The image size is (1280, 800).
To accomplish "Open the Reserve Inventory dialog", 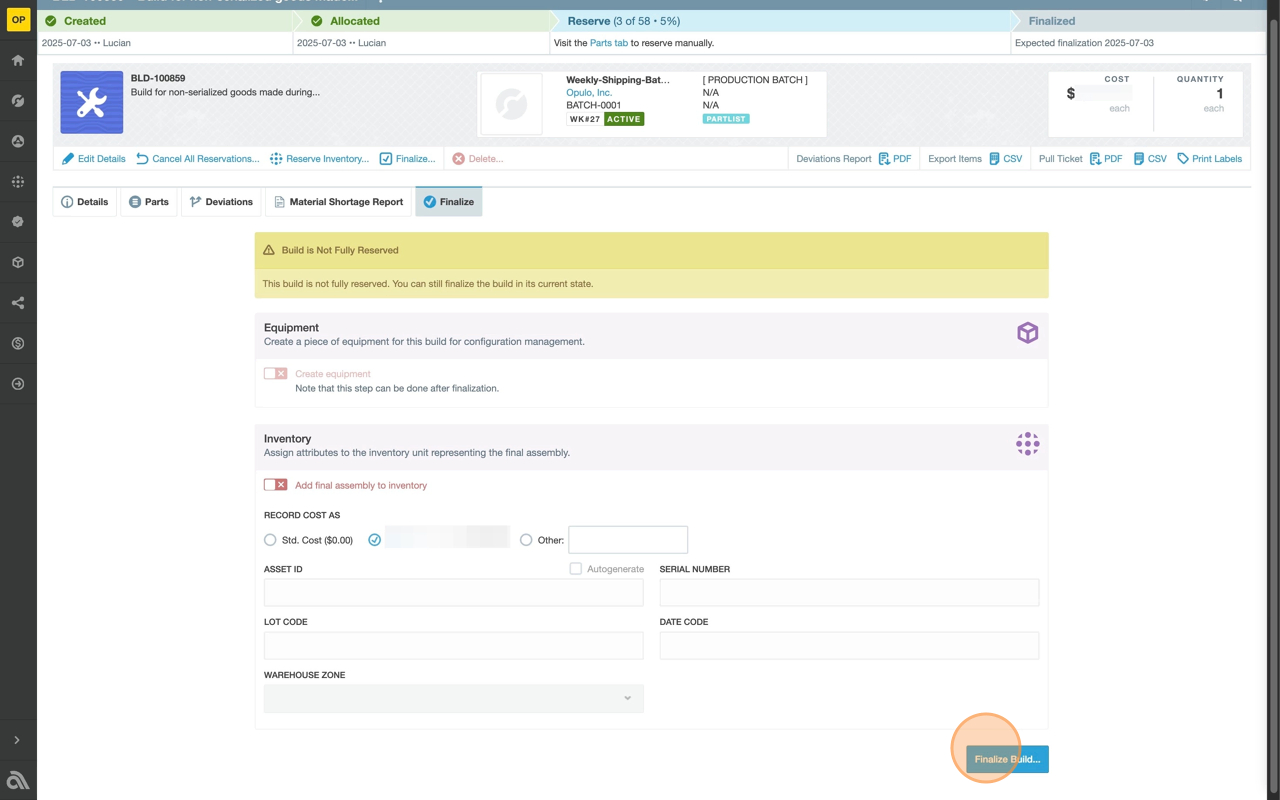I will pos(319,159).
